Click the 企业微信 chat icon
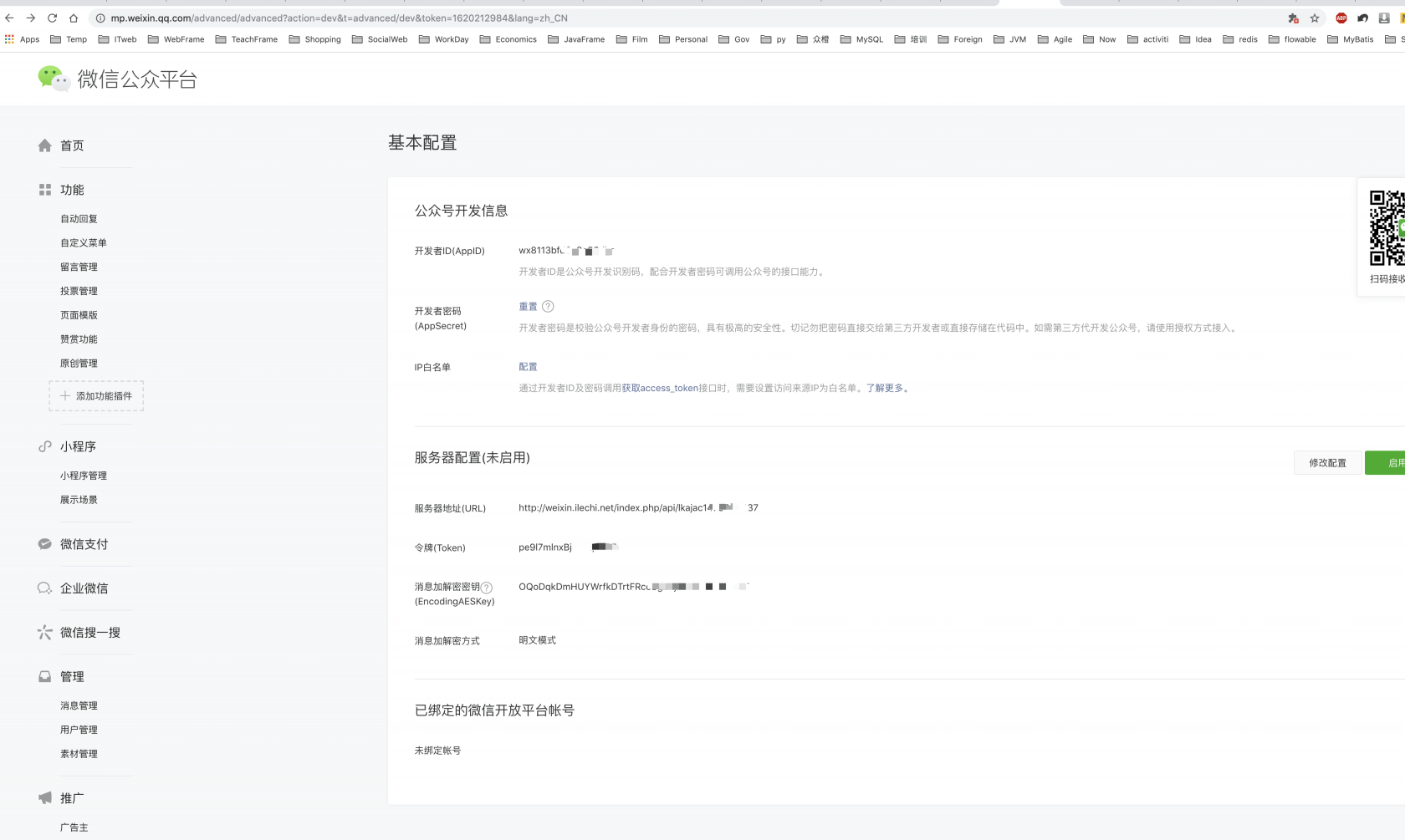Viewport: 1405px width, 840px height. click(45, 588)
